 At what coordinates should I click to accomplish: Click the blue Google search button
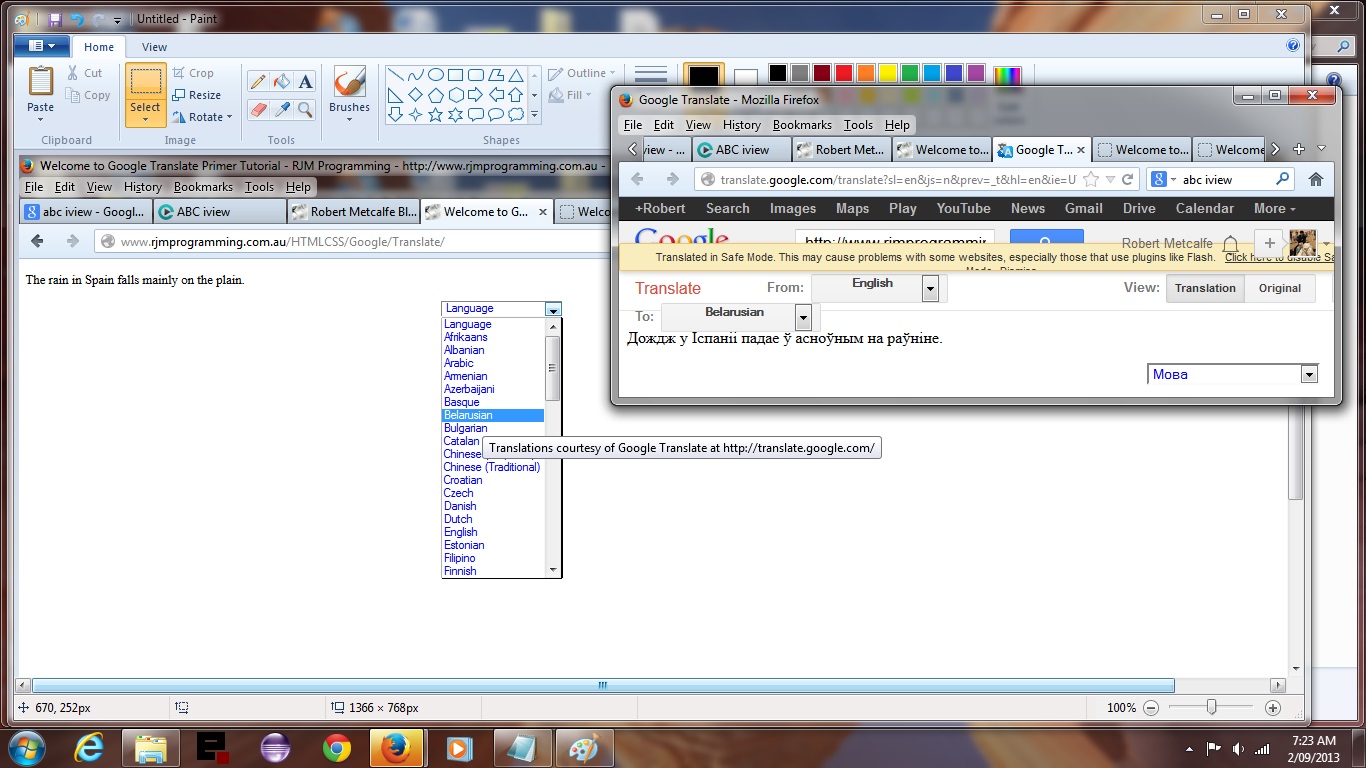tap(1046, 238)
